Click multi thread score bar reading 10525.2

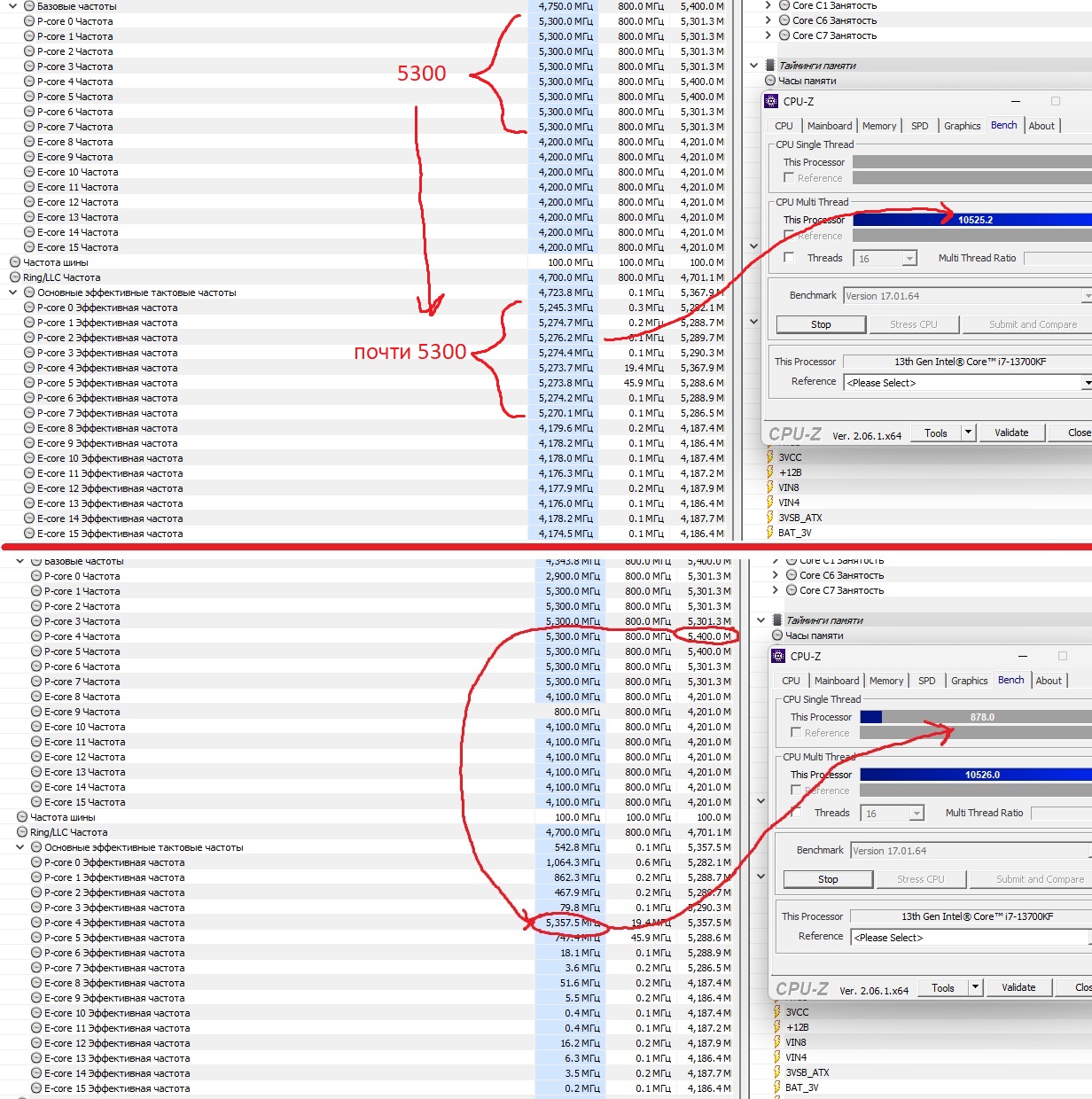point(972,220)
